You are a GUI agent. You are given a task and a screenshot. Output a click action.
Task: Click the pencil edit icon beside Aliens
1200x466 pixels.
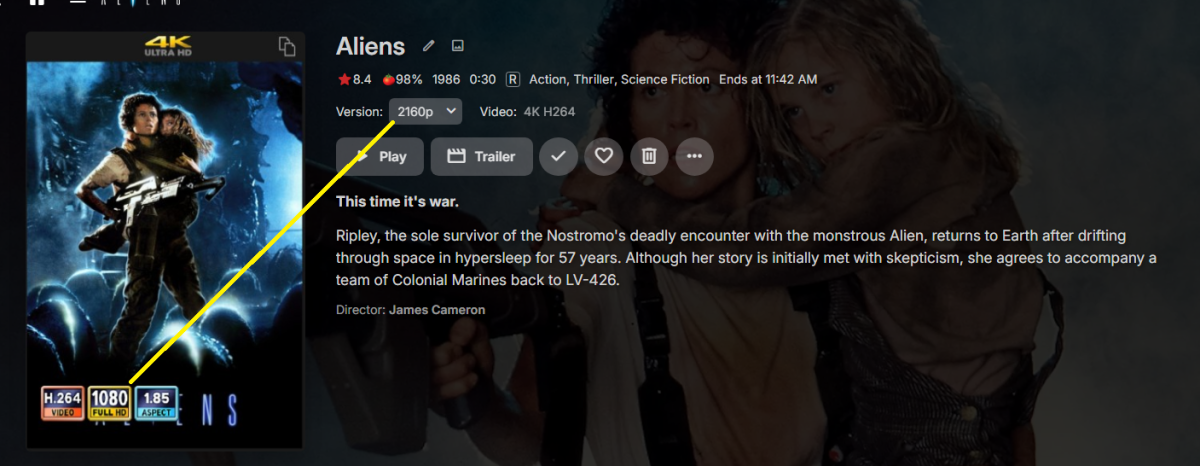[429, 46]
